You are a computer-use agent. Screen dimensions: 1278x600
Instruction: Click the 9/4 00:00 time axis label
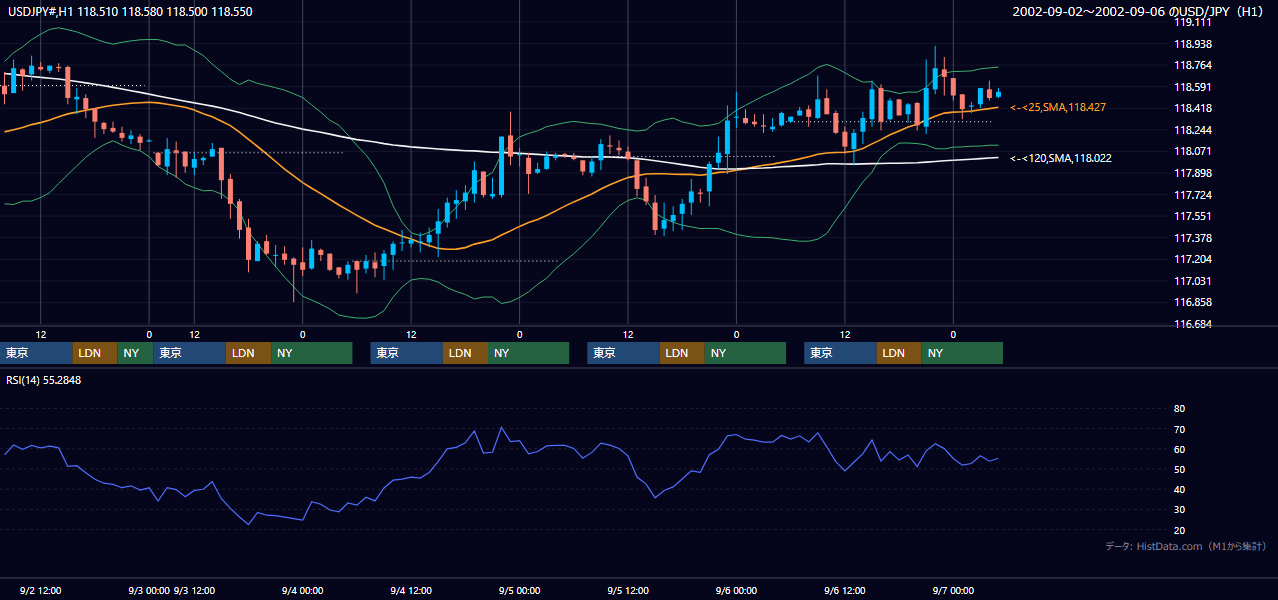303,591
